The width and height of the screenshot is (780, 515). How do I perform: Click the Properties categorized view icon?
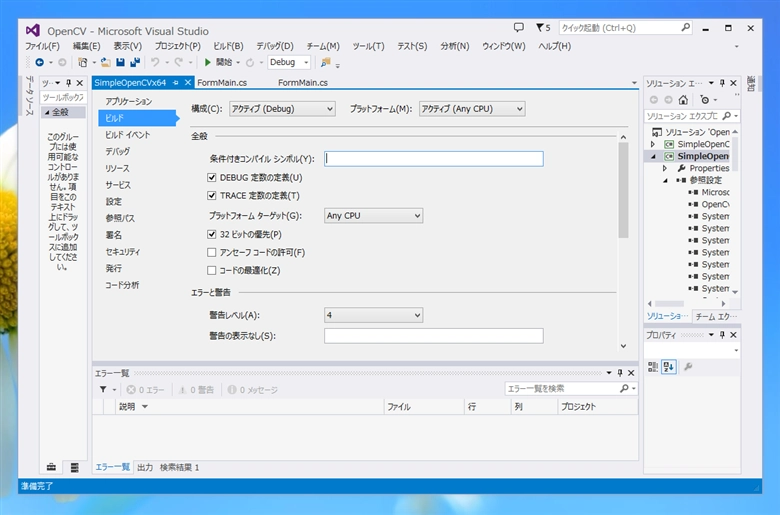[653, 367]
